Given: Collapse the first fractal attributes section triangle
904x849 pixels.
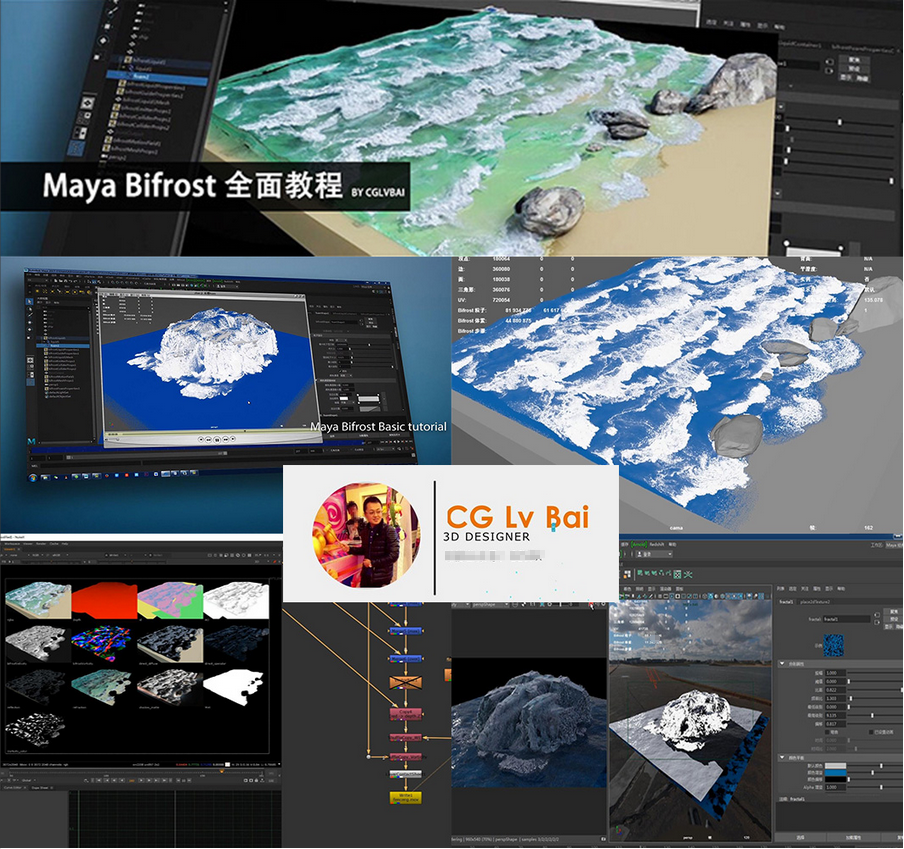Looking at the screenshot, I should click(x=782, y=663).
